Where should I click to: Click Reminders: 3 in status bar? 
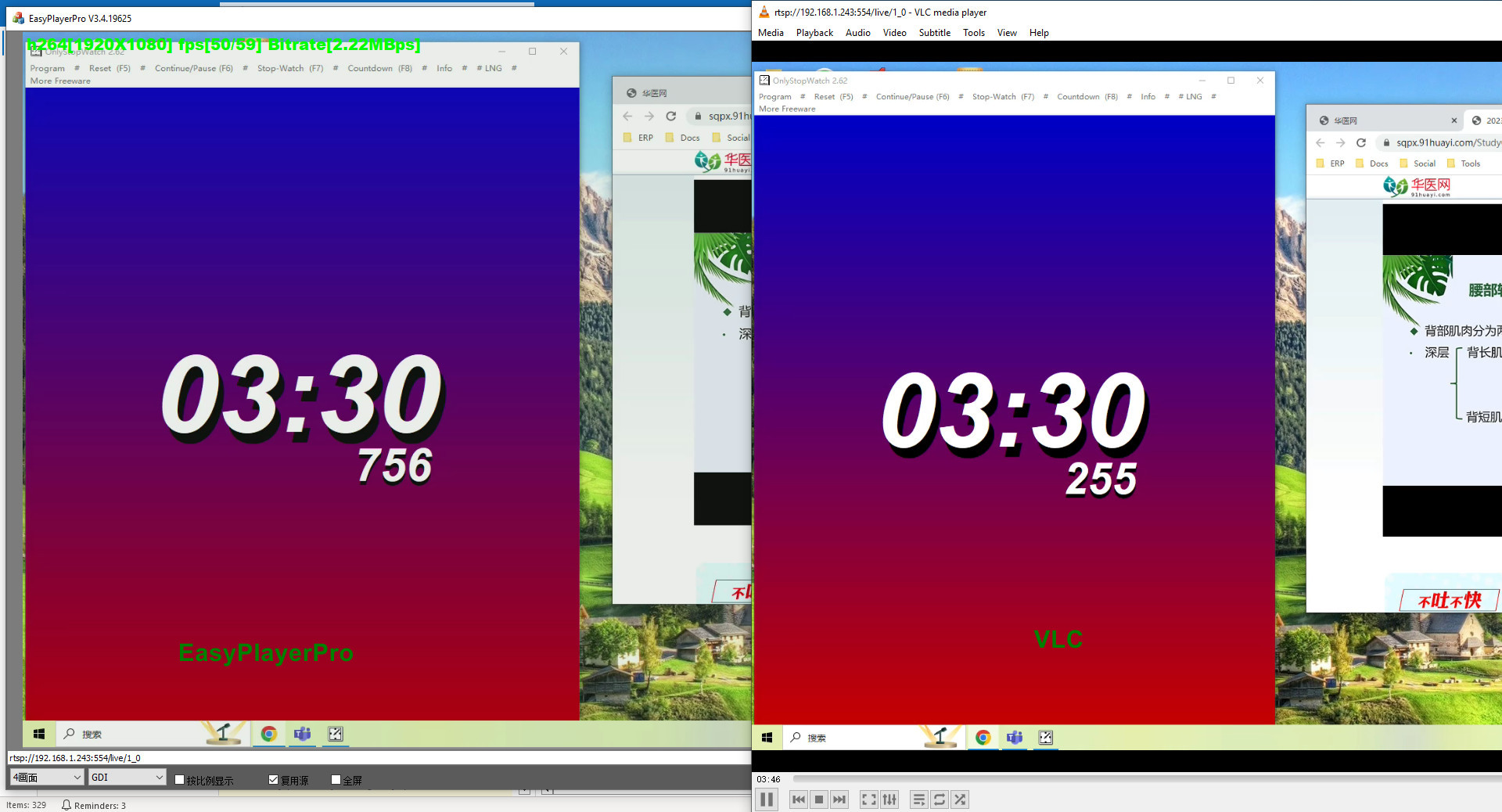click(x=94, y=805)
